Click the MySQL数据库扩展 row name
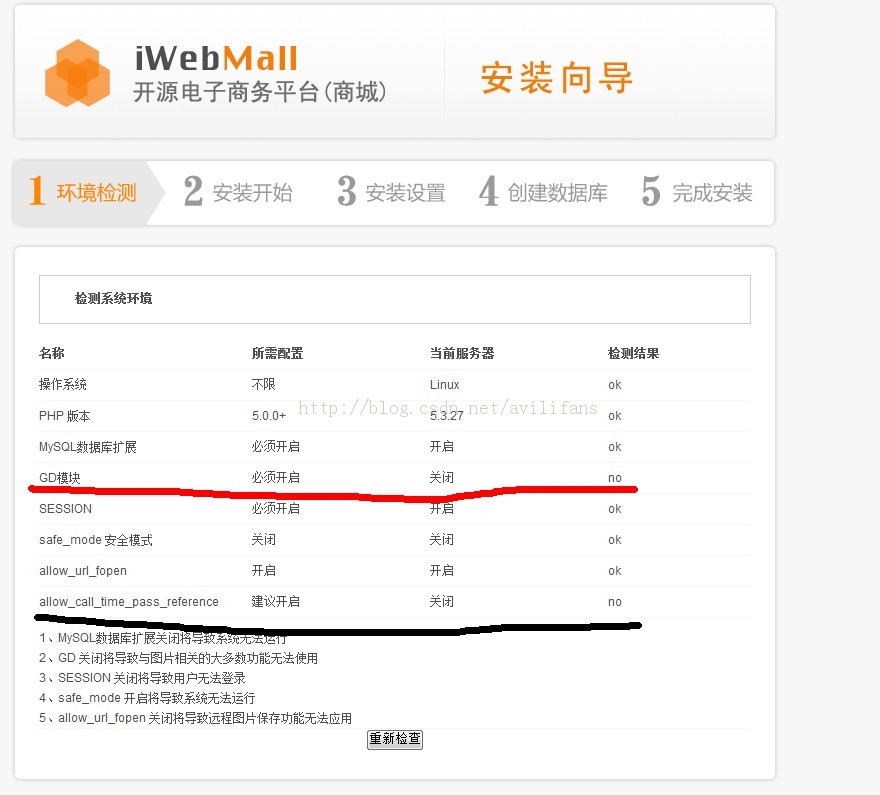The width and height of the screenshot is (880, 795). [x=88, y=447]
